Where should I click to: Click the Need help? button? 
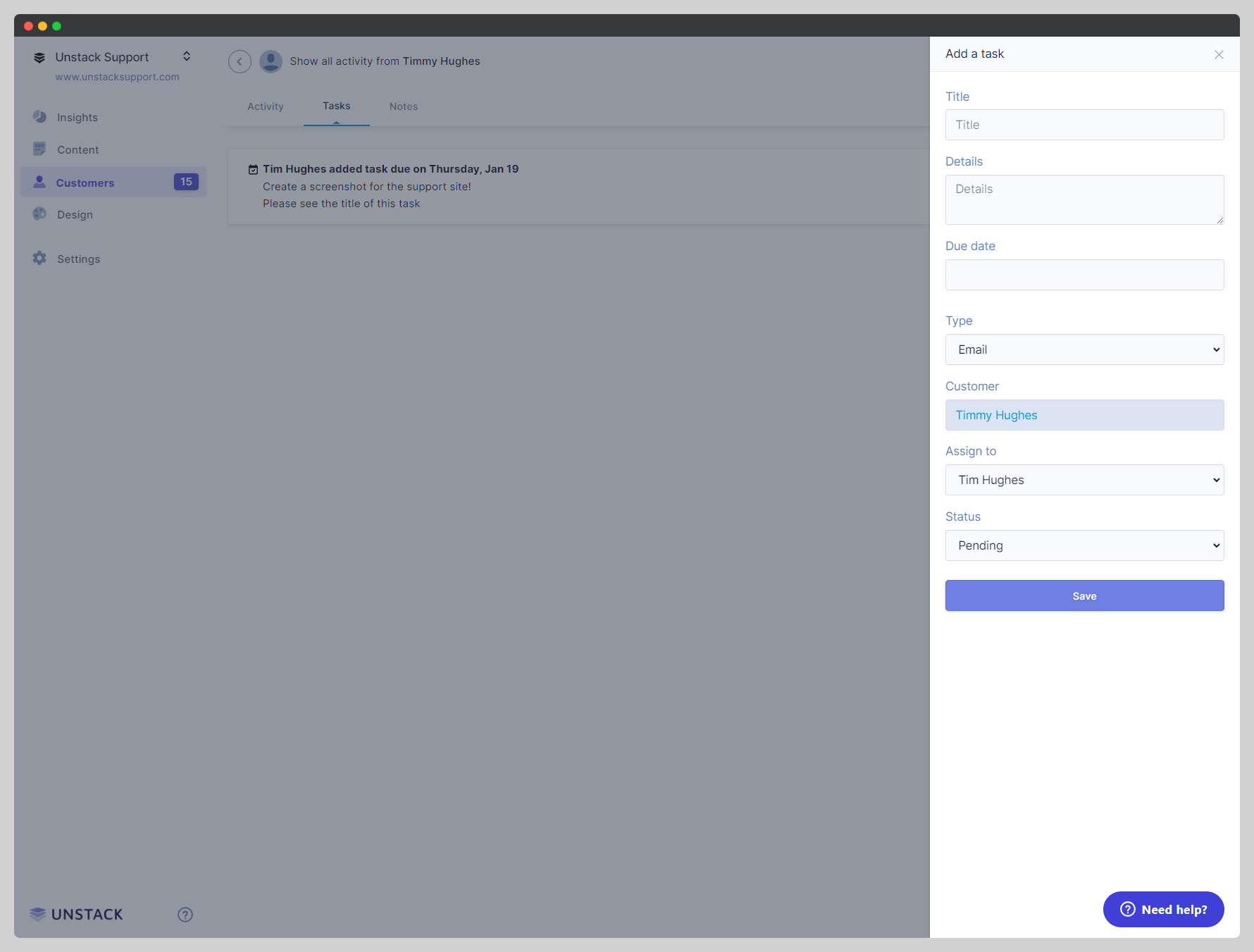[x=1162, y=909]
